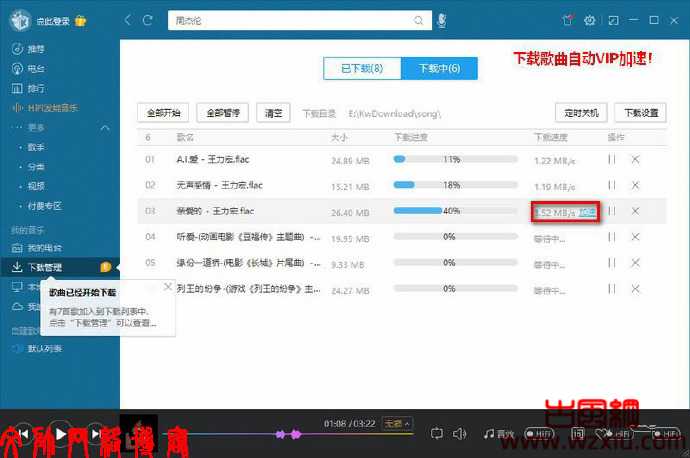Click the user avatar in the top-left
The width and height of the screenshot is (690, 458).
(20, 20)
